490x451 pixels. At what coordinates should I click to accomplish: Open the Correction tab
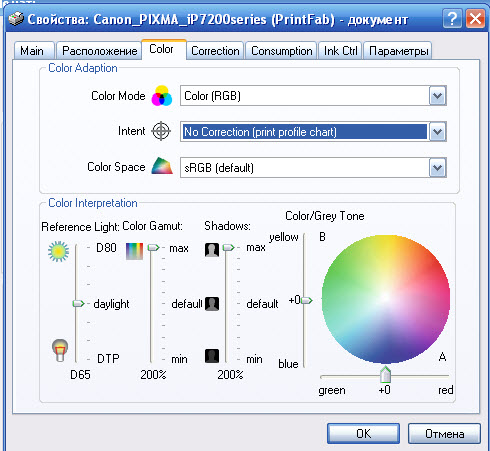215,51
